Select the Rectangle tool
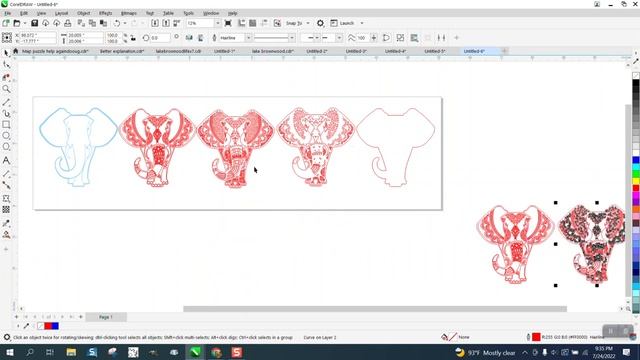 tap(6, 124)
